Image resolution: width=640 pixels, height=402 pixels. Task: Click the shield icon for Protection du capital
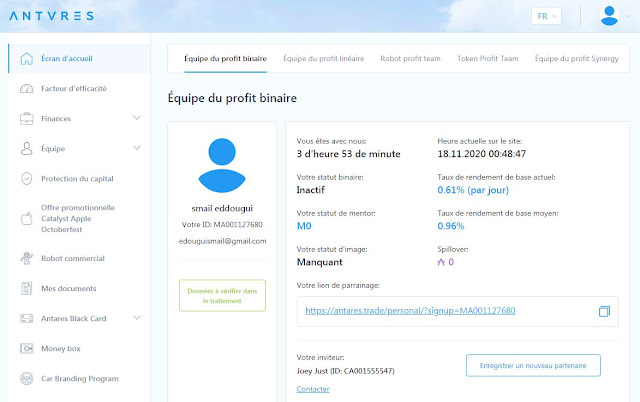coord(27,179)
